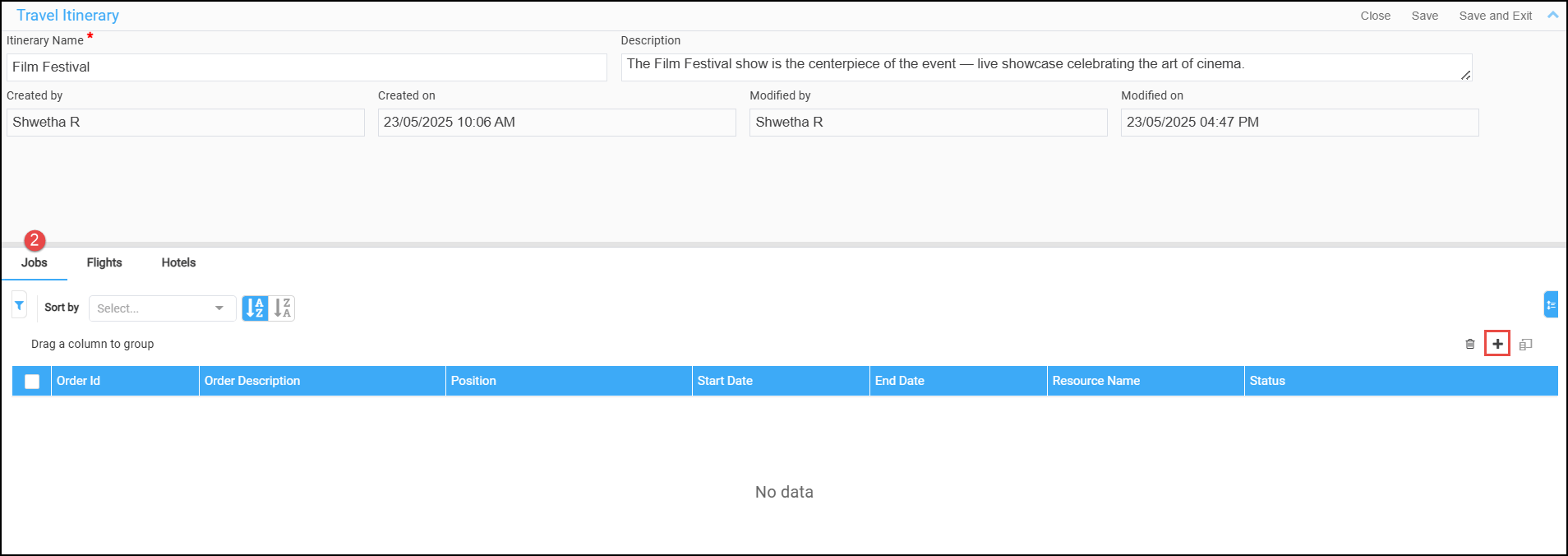The height and width of the screenshot is (556, 1568).
Task: Click the filter funnel icon
Action: 19,306
